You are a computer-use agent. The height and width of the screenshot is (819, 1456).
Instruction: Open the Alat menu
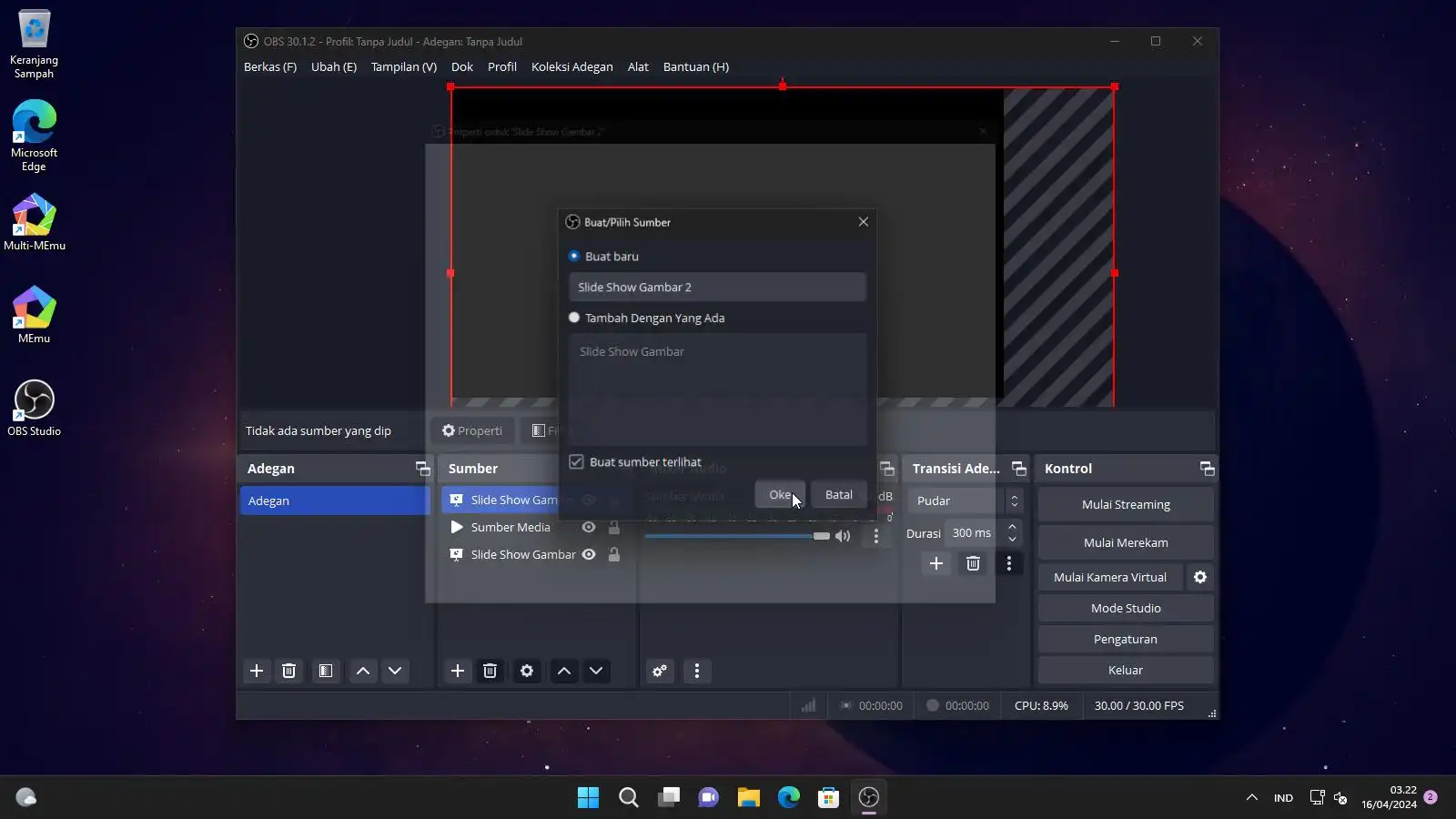click(638, 66)
